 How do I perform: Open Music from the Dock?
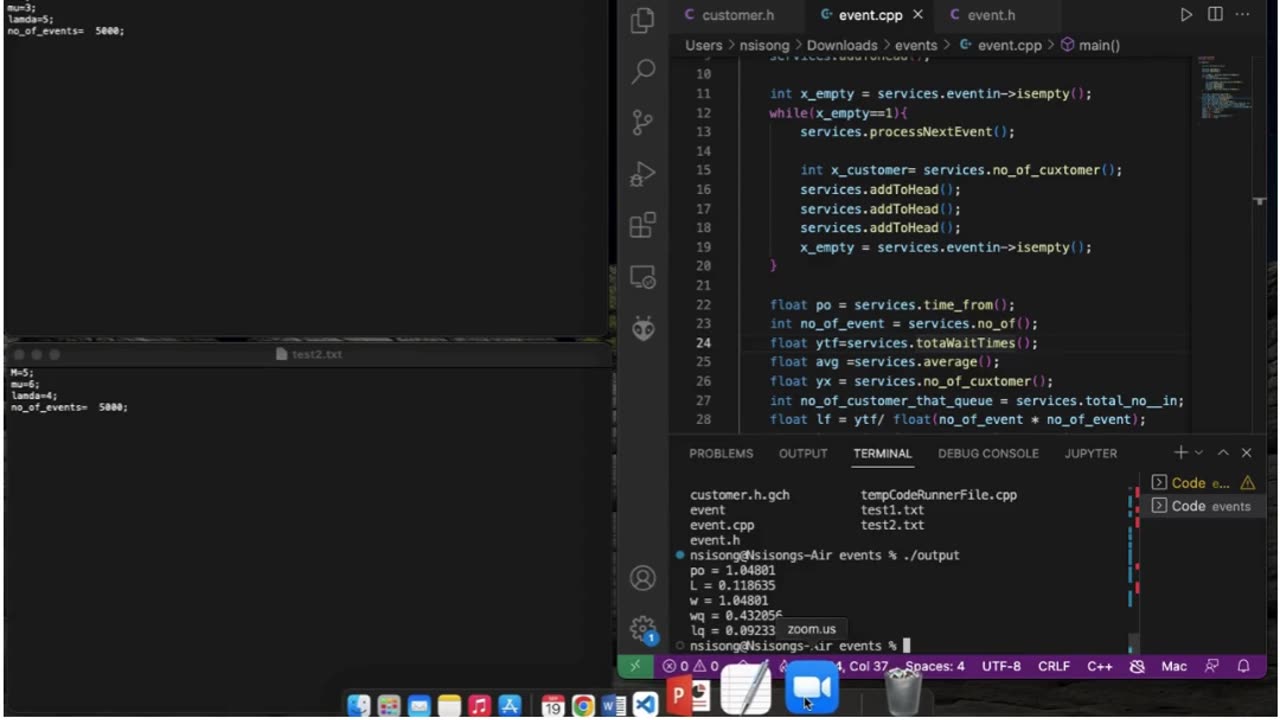[x=480, y=706]
